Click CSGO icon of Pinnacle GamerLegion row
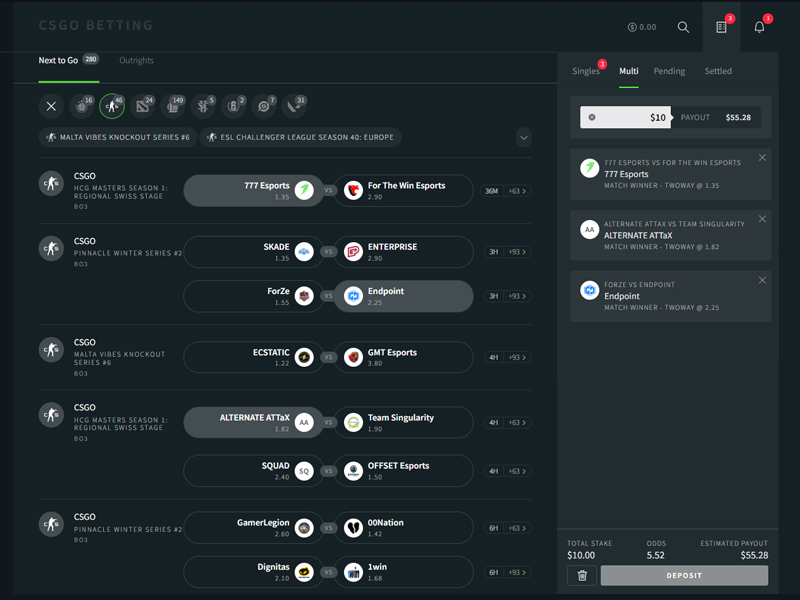The height and width of the screenshot is (600, 800). [x=51, y=524]
